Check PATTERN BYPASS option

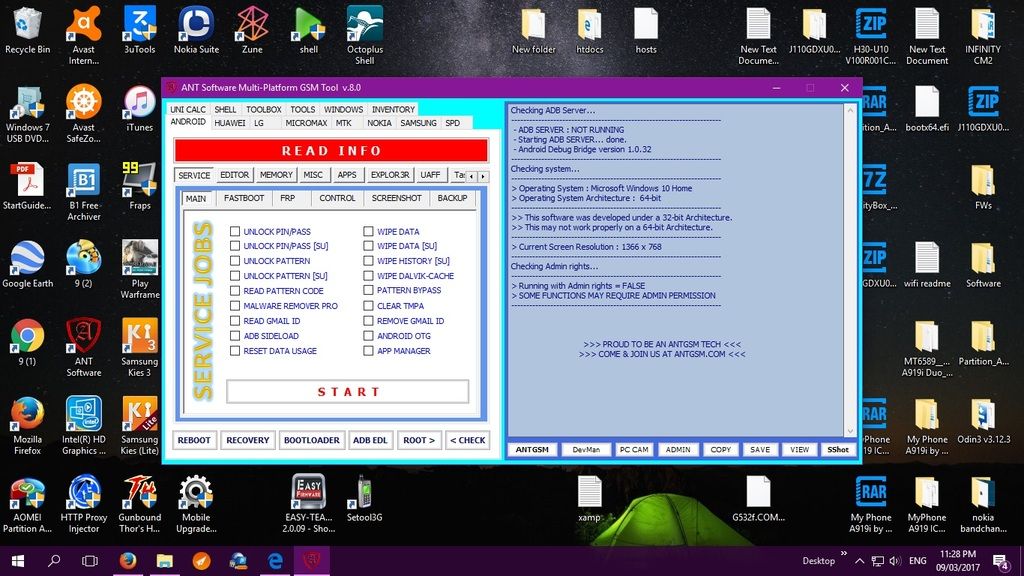[x=368, y=290]
